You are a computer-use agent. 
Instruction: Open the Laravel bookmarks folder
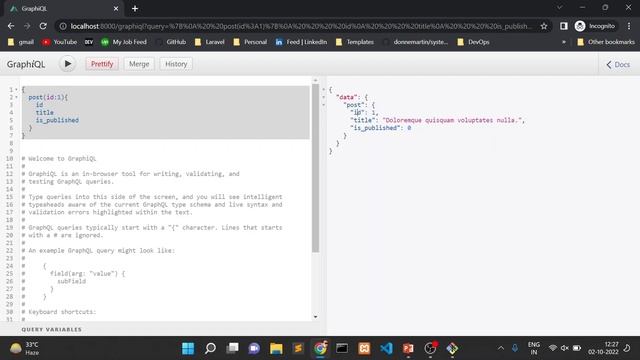[x=209, y=42]
